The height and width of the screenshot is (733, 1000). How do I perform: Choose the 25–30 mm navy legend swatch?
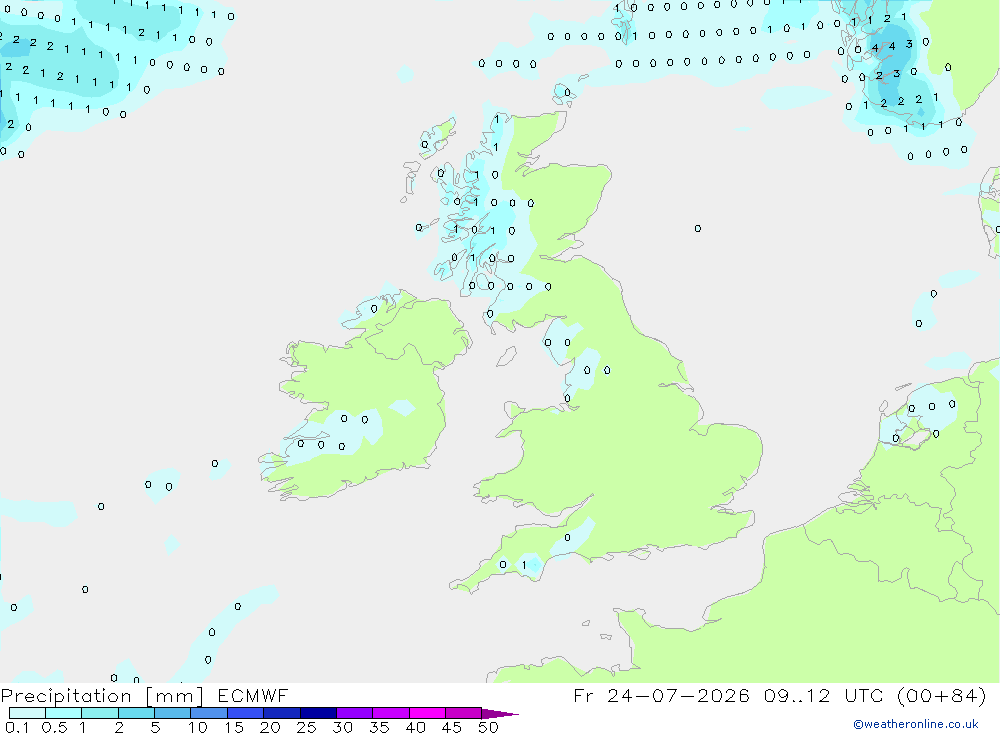click(x=318, y=713)
